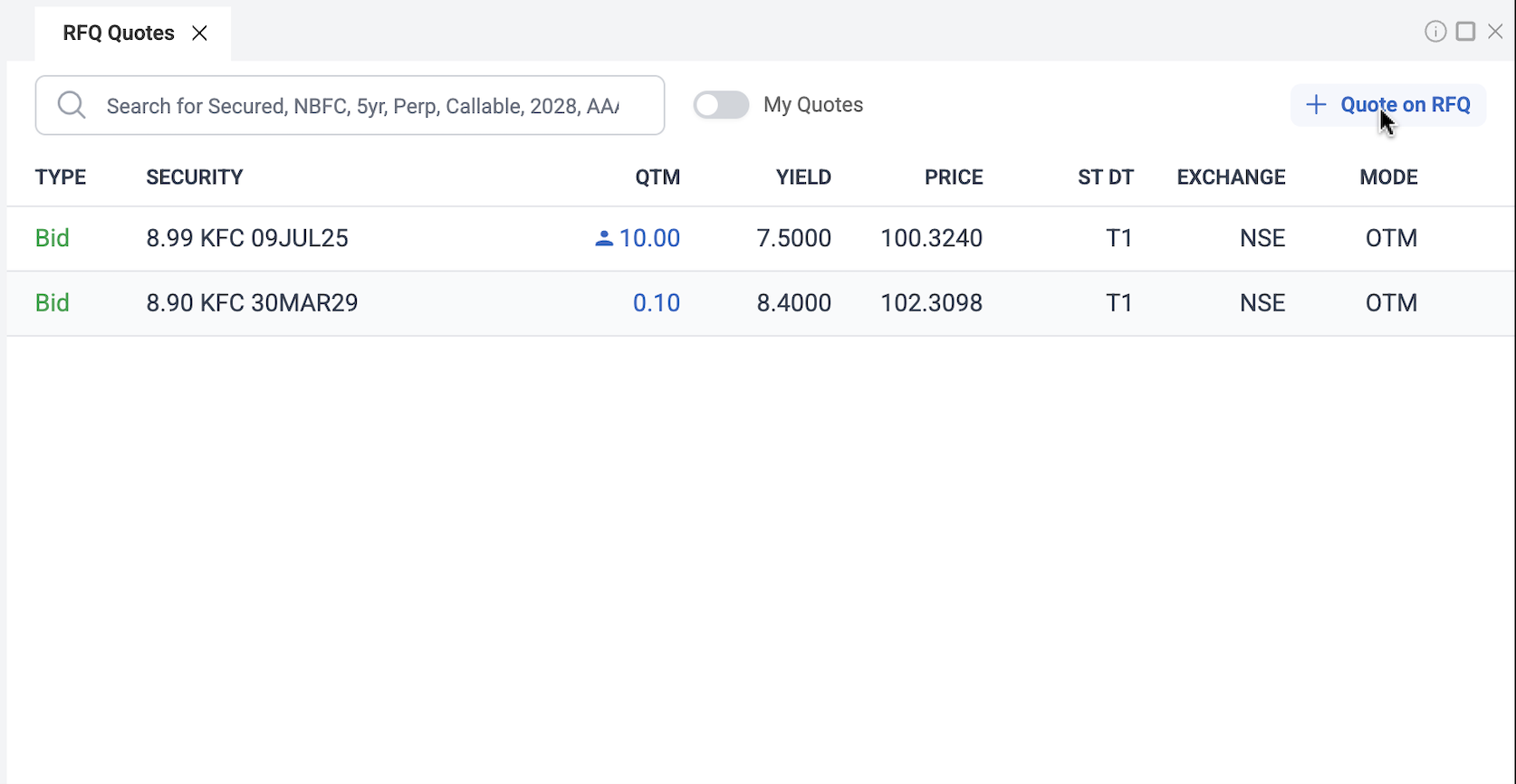Focus the bond search input field
The image size is (1516, 784).
pos(362,106)
